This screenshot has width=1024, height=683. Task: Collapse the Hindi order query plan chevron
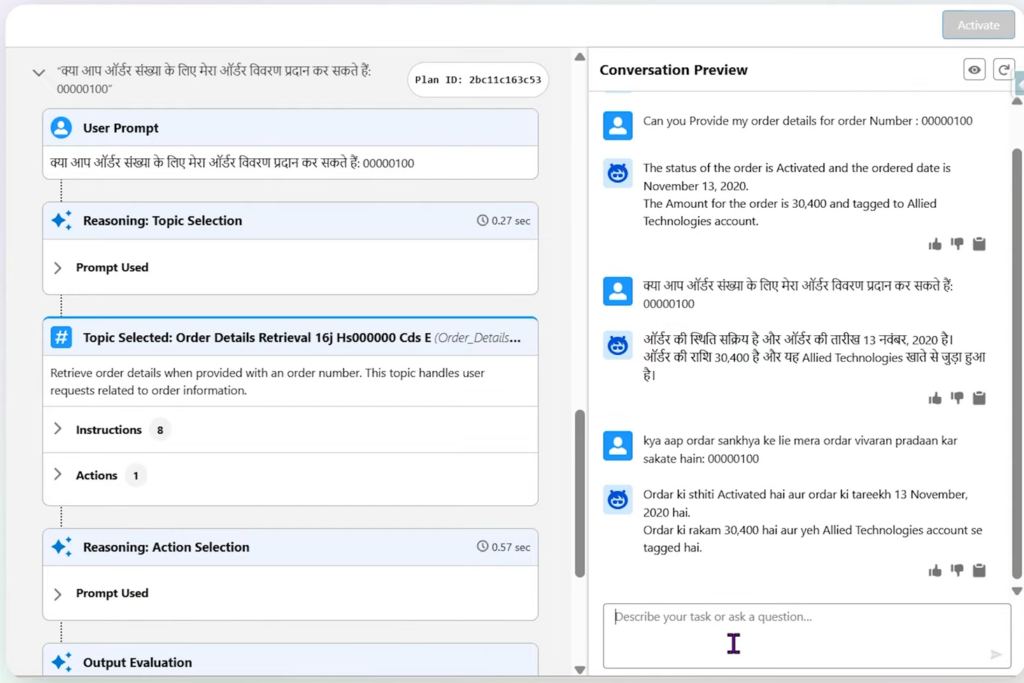39,72
